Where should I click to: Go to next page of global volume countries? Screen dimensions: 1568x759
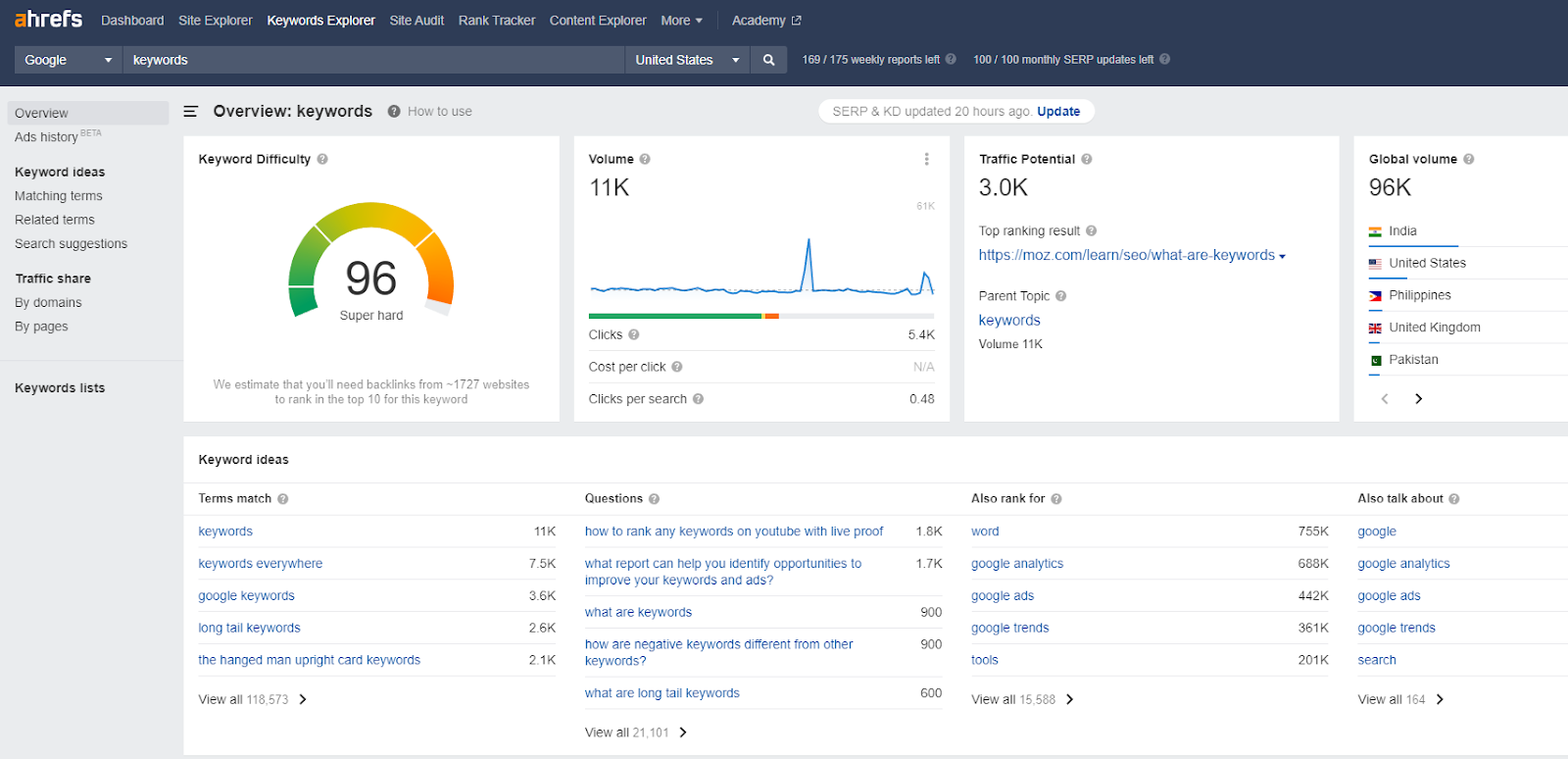pyautogui.click(x=1418, y=399)
